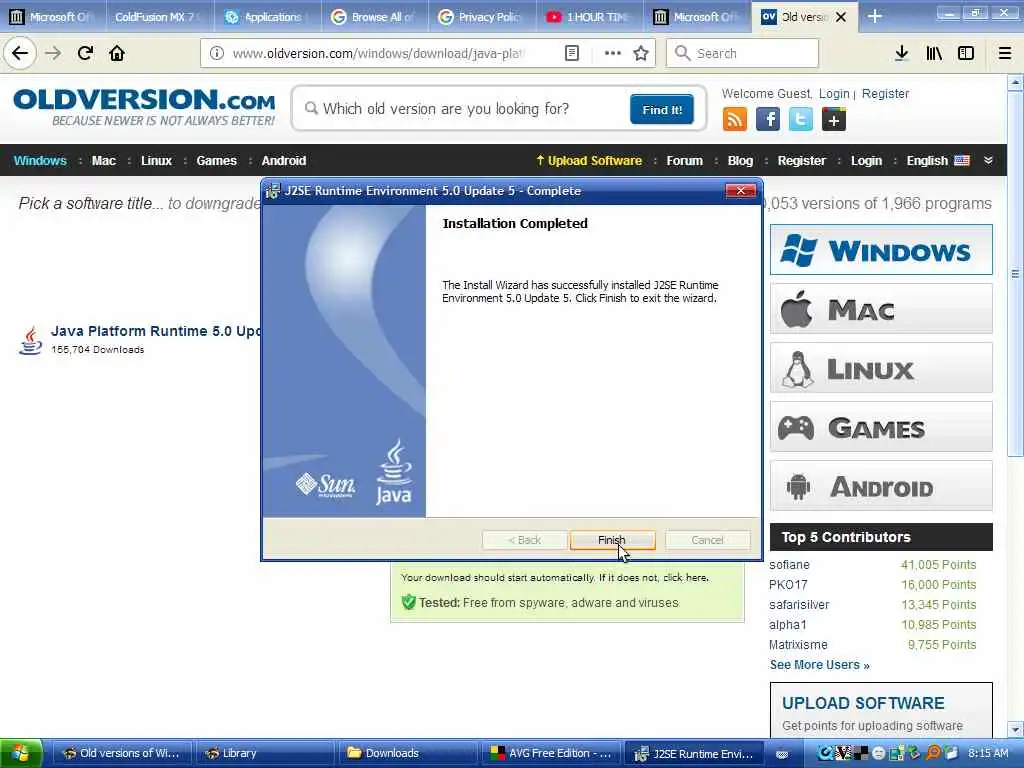Click the sofiane contributor name

click(x=789, y=565)
